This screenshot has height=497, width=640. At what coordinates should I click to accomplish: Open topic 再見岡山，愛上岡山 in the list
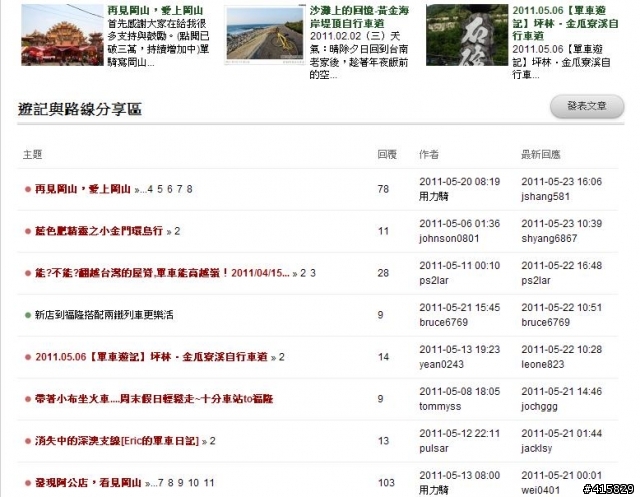(83, 189)
